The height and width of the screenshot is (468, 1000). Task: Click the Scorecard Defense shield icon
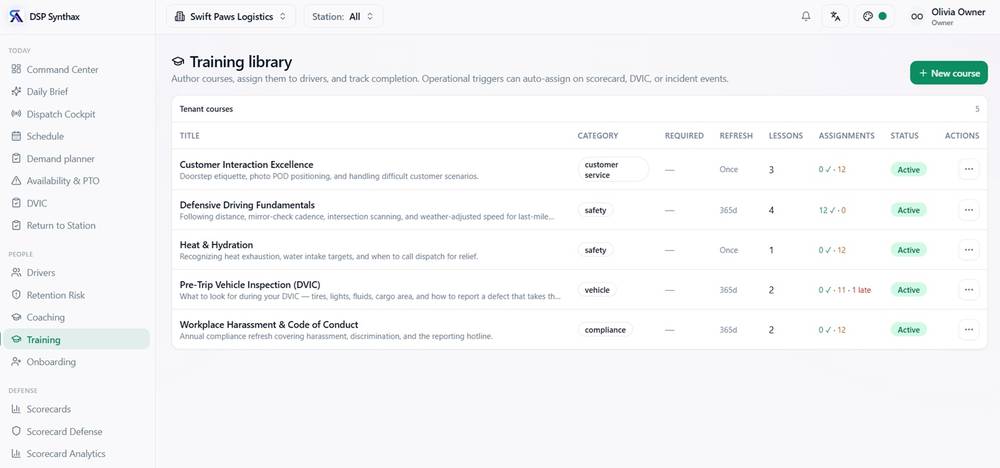tap(16, 431)
